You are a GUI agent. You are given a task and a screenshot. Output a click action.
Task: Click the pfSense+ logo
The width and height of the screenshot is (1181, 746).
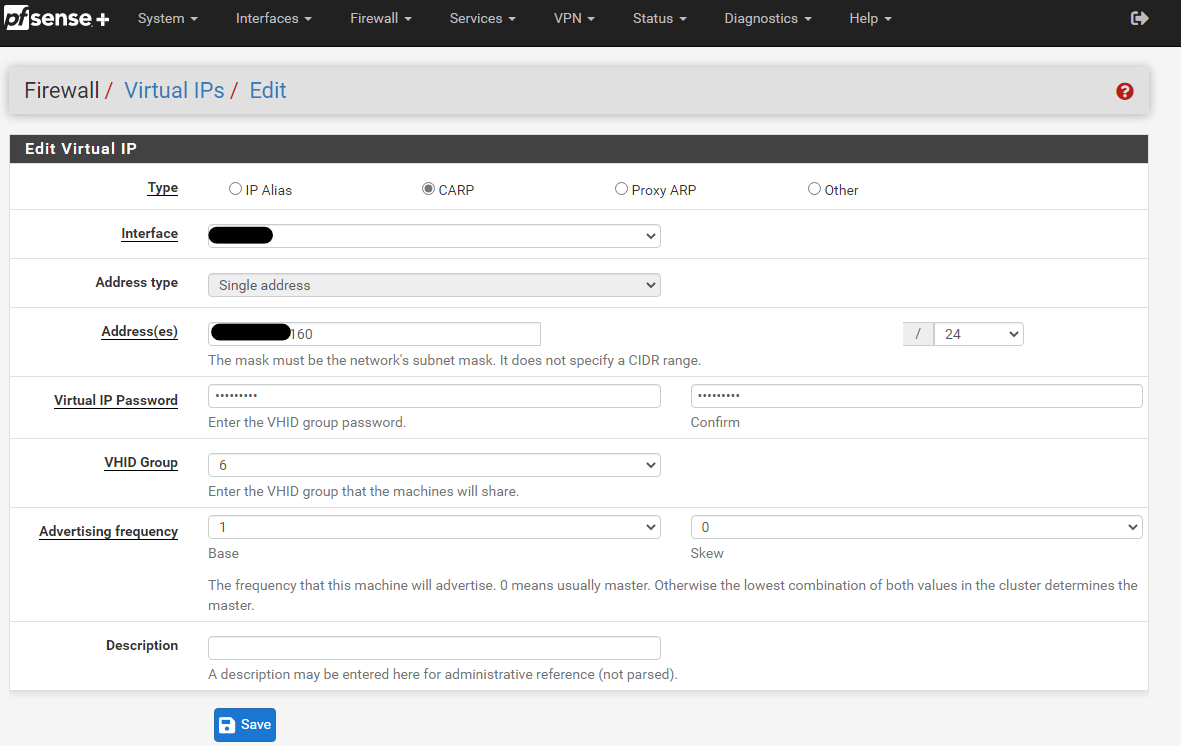57,18
